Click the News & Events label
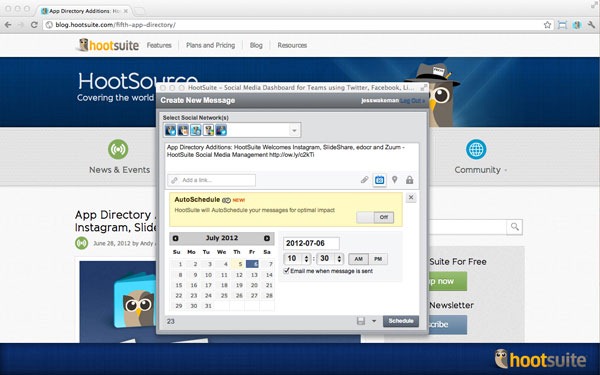The image size is (600, 375). (x=119, y=170)
